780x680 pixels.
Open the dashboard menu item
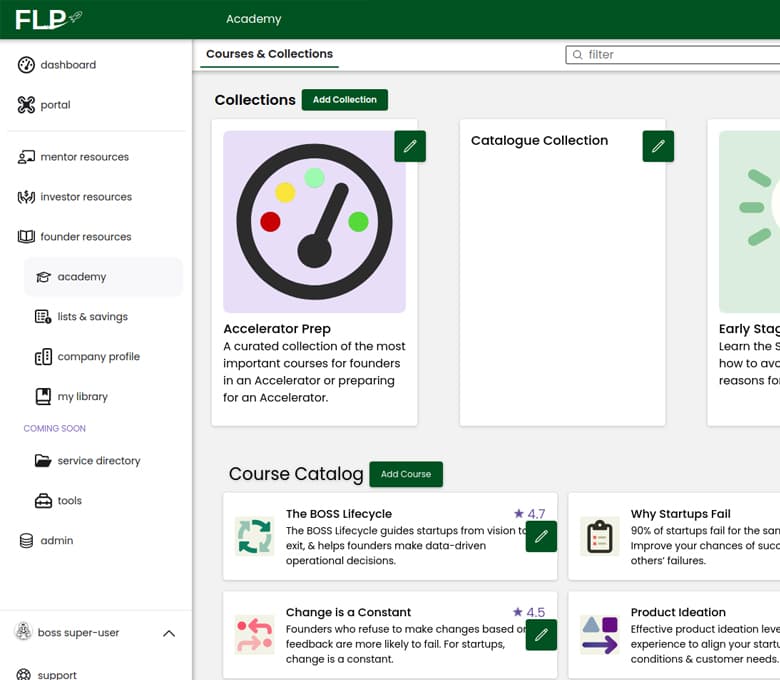[x=68, y=65]
